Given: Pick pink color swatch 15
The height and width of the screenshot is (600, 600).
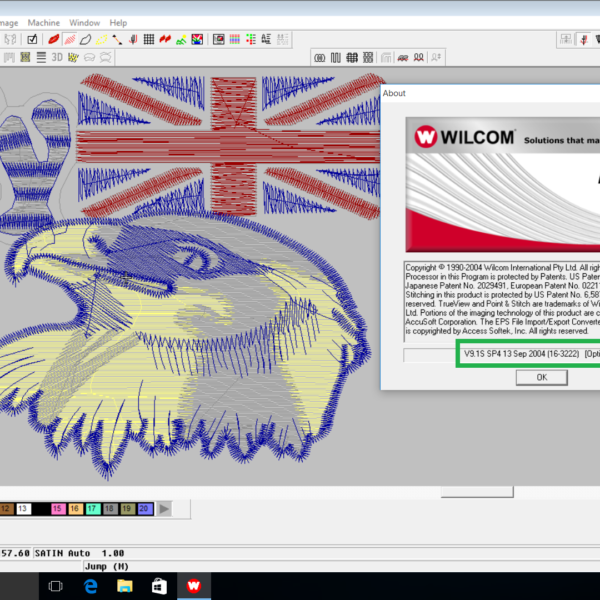Looking at the screenshot, I should point(60,509).
